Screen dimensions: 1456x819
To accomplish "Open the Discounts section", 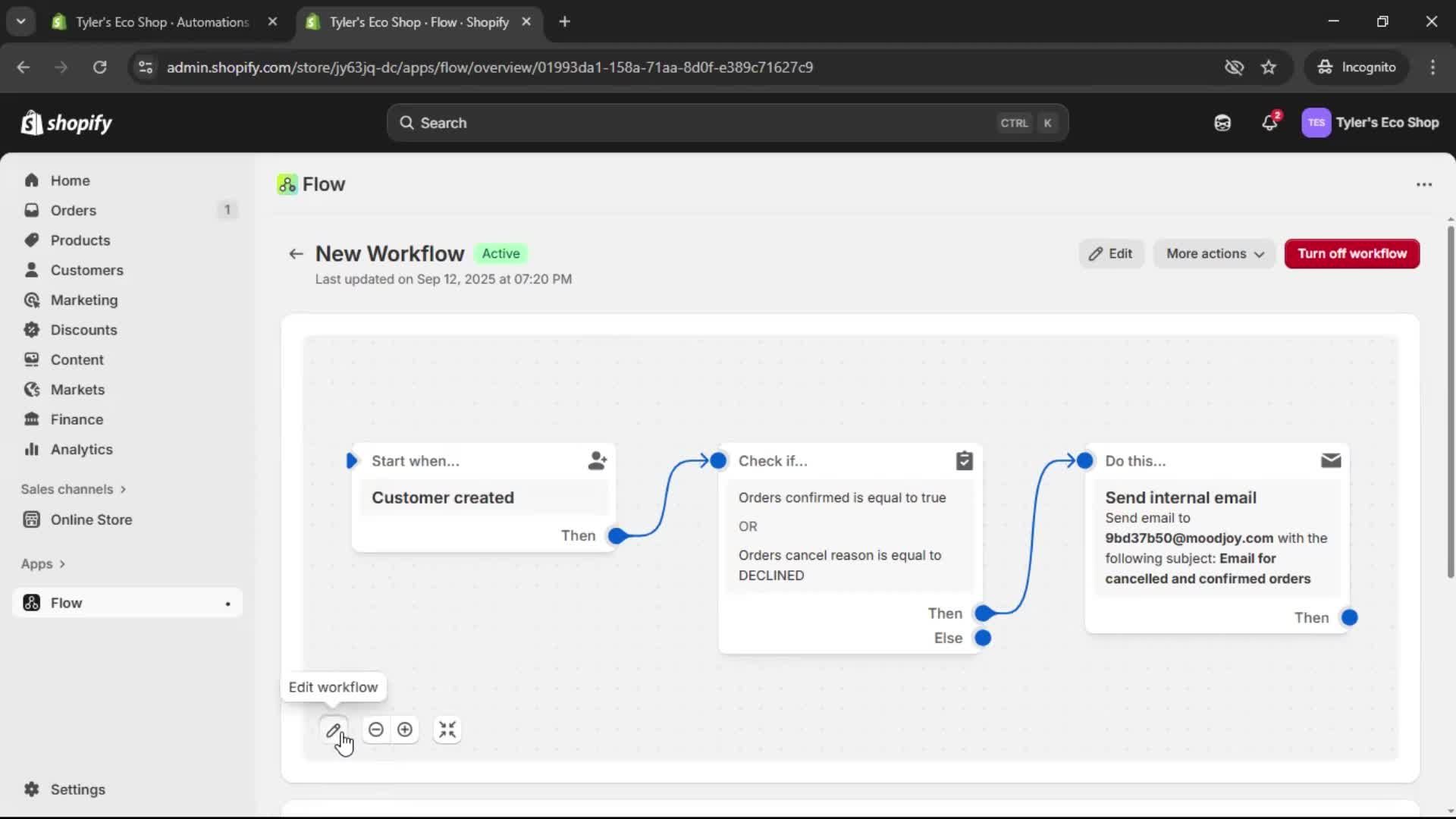I will pyautogui.click(x=83, y=329).
